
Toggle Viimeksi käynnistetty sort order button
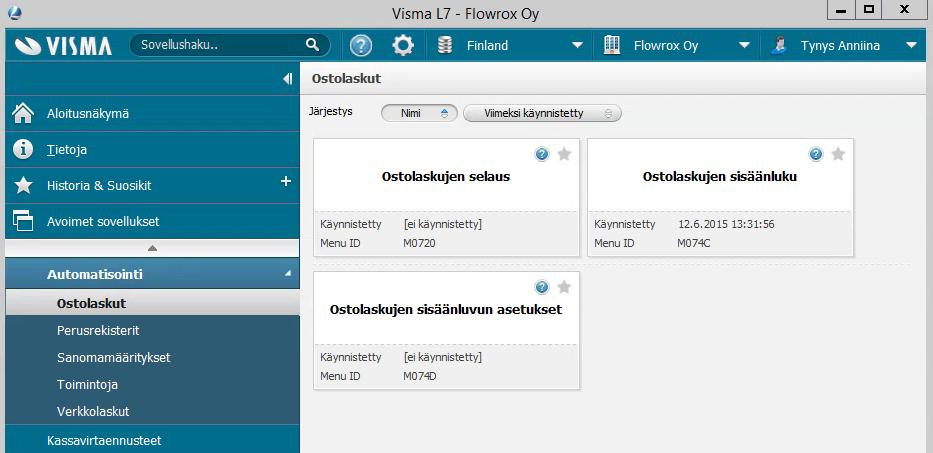[542, 113]
